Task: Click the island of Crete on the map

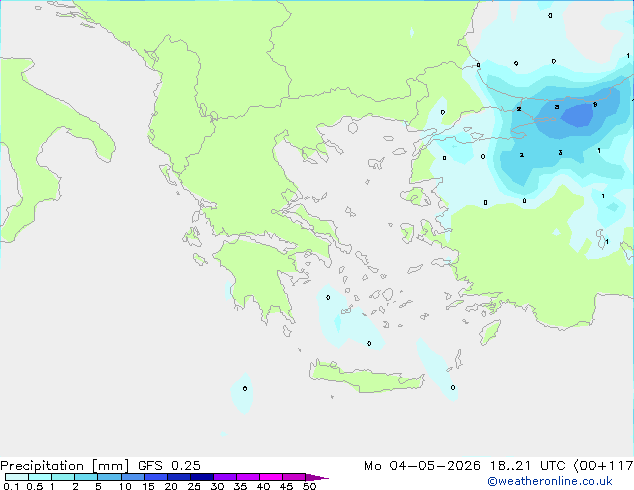Action: coord(366,378)
